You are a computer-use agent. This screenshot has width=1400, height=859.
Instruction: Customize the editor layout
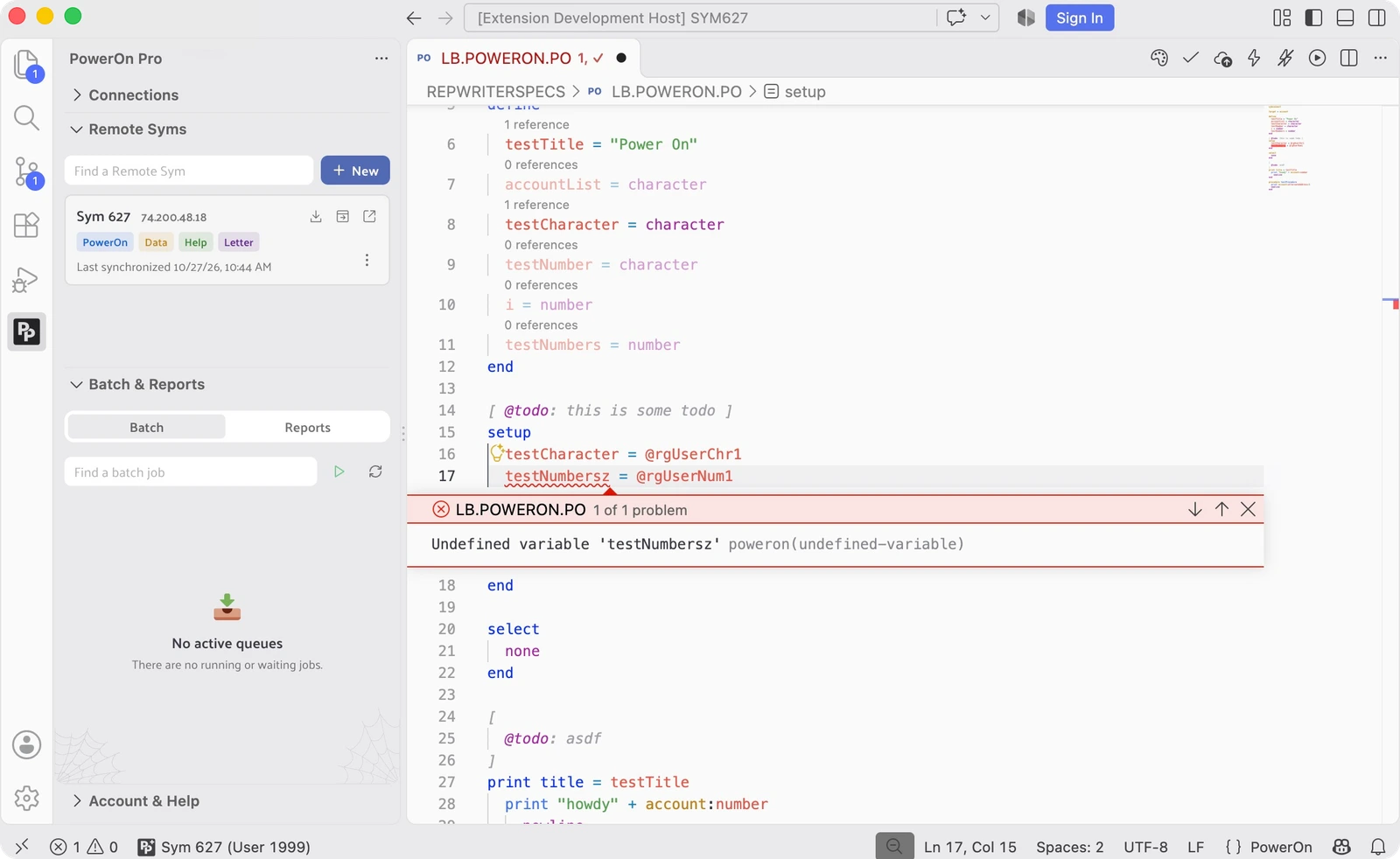click(1282, 17)
